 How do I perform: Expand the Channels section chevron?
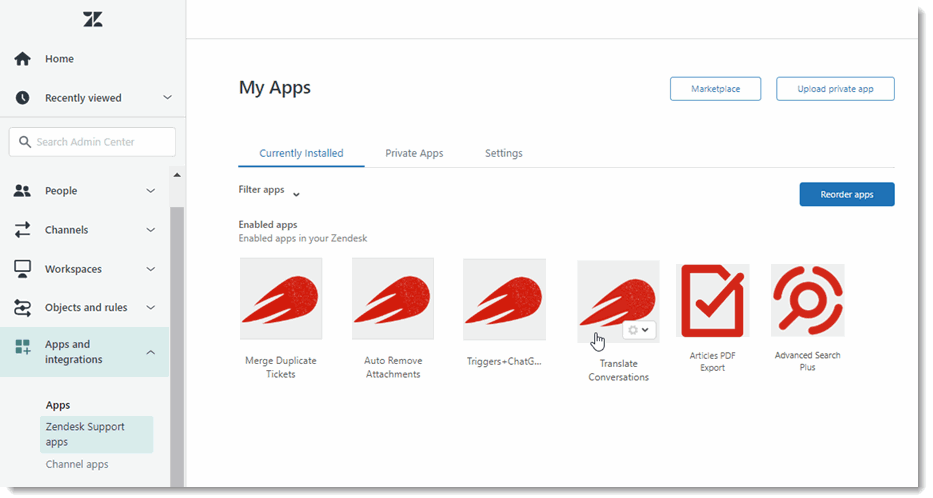pos(151,230)
